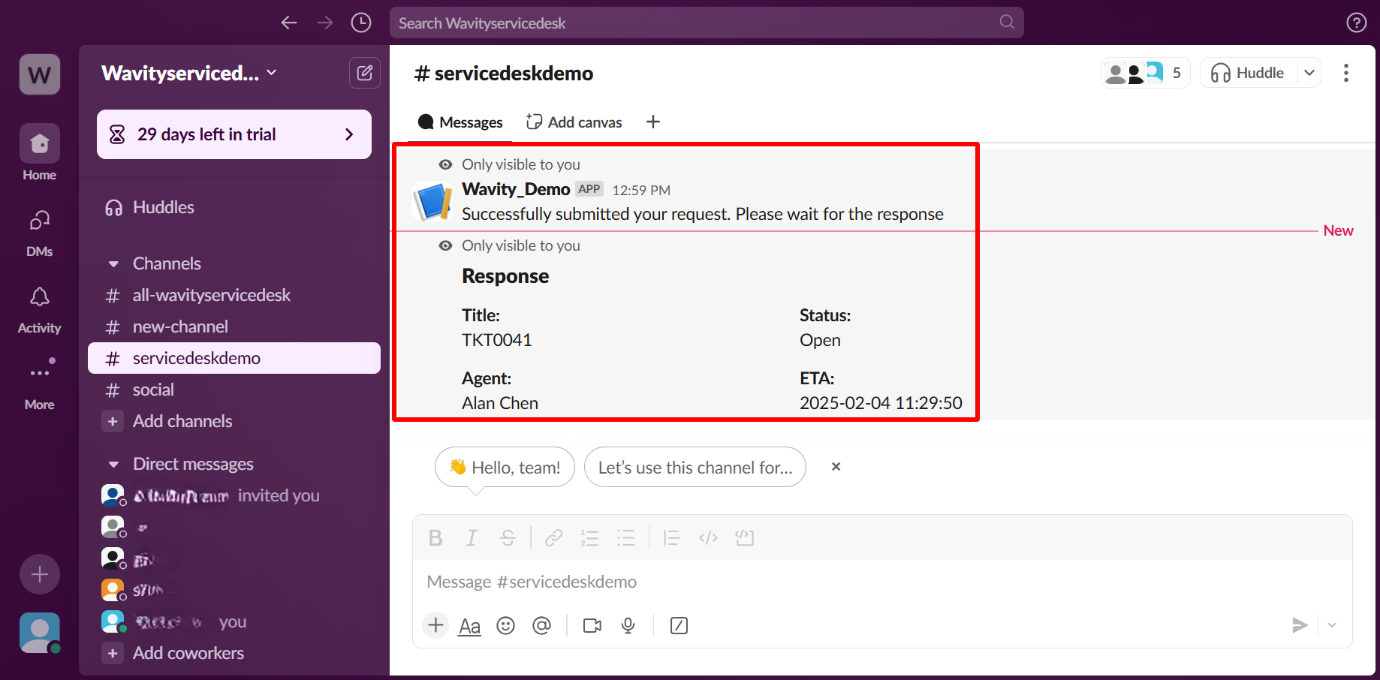This screenshot has height=680, width=1380.
Task: Click the agent name Alan Chen
Action: 500,403
